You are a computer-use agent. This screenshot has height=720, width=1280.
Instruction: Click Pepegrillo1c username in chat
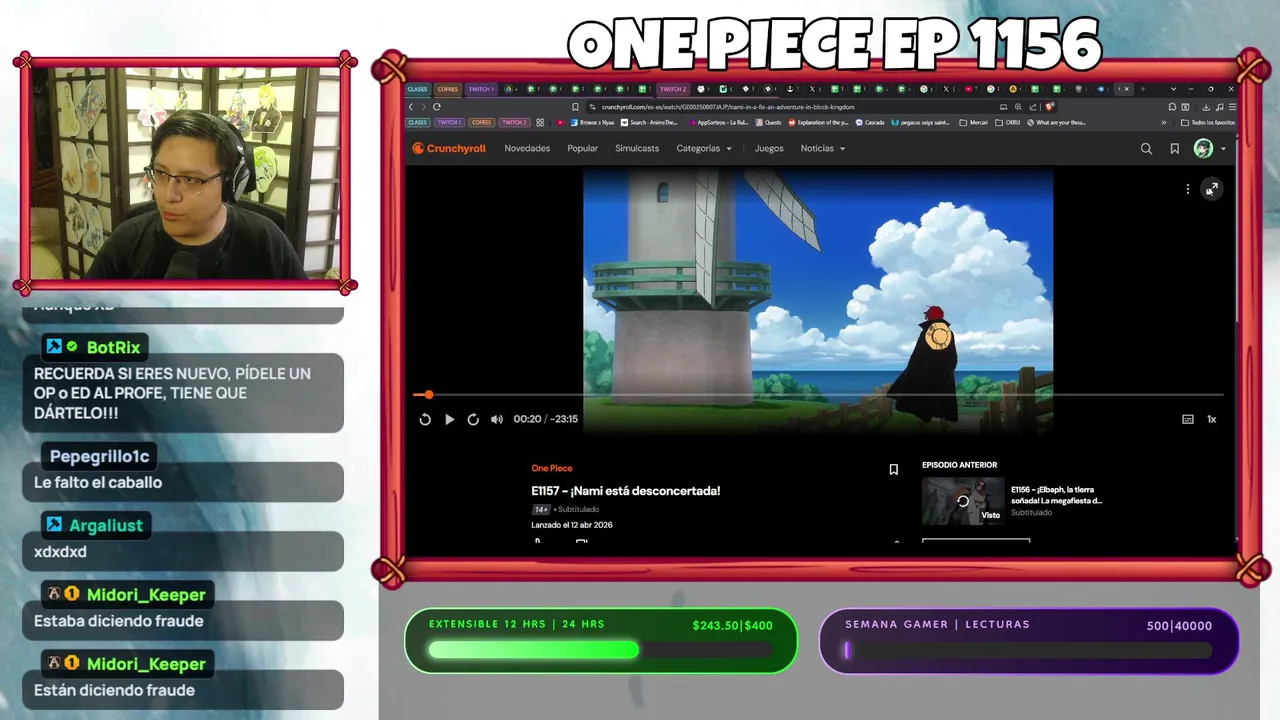[x=99, y=456]
